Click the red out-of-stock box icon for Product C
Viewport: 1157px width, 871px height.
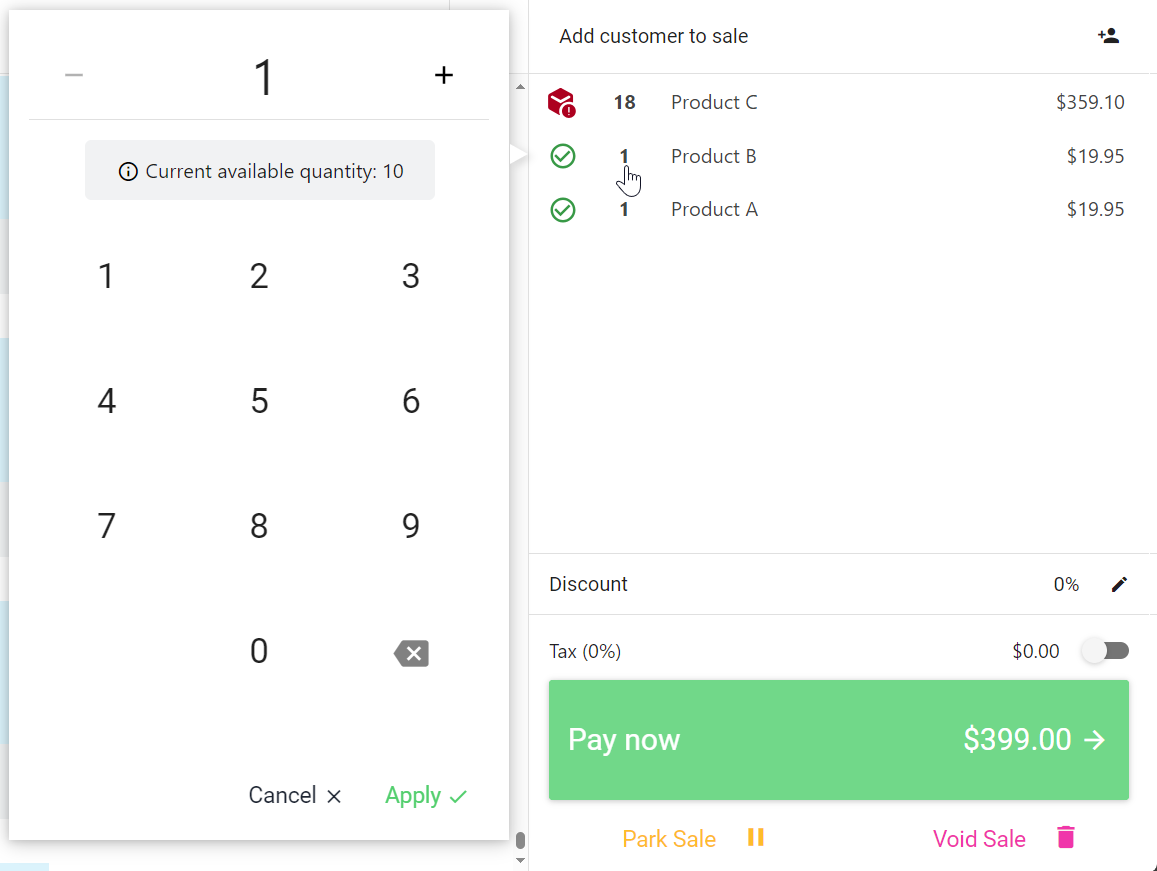coord(562,103)
